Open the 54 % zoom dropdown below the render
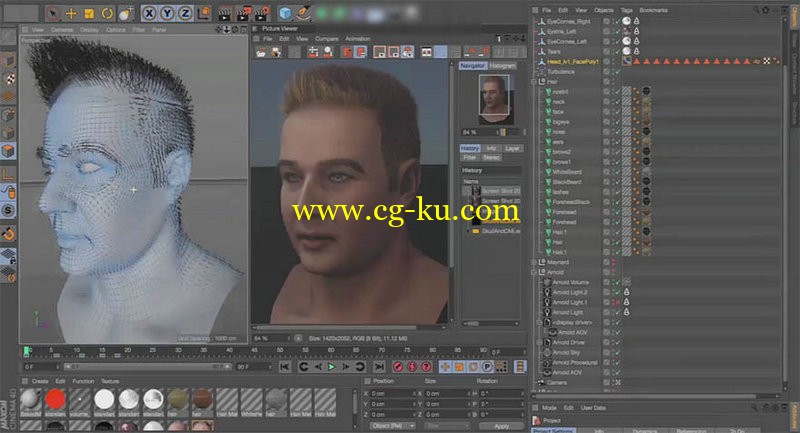 pyautogui.click(x=273, y=338)
